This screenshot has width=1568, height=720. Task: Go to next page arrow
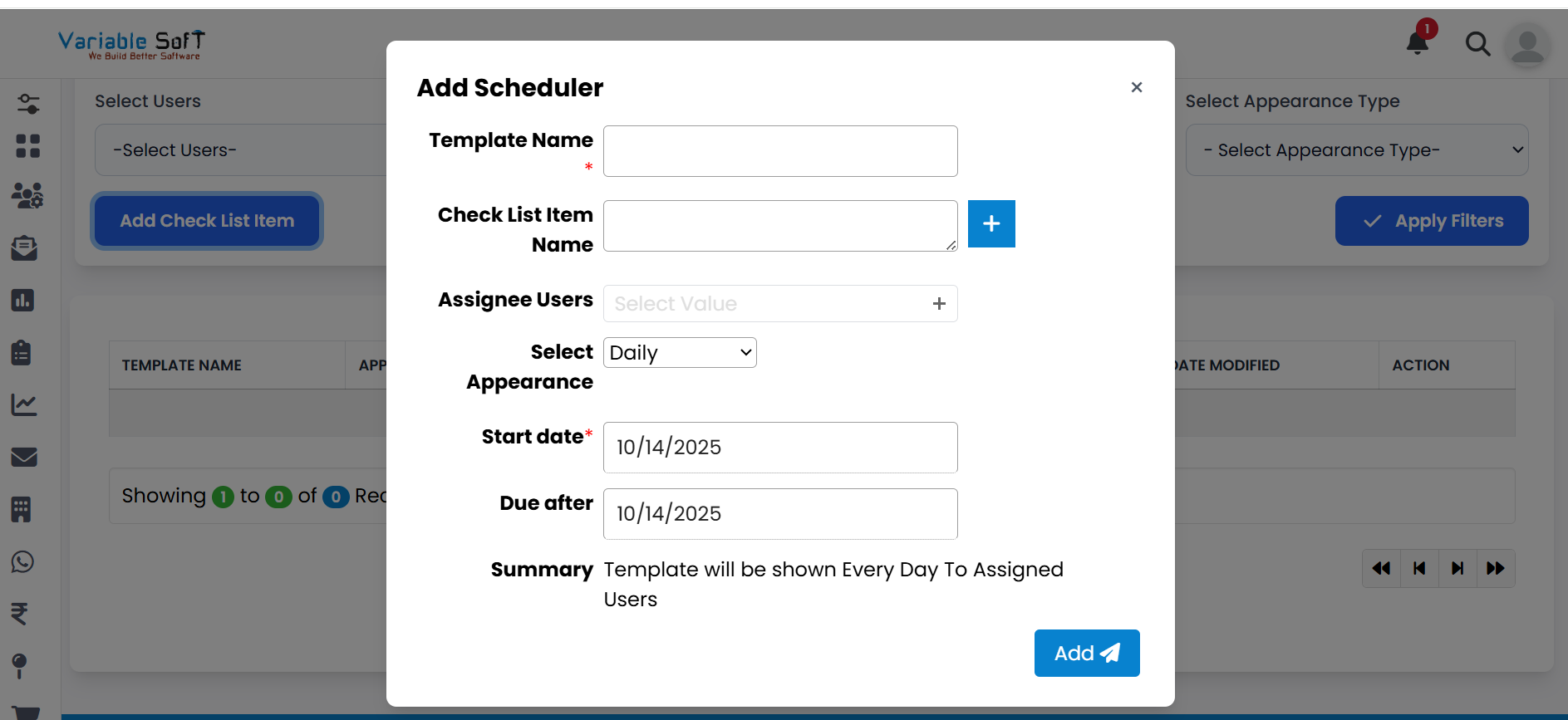(1457, 568)
